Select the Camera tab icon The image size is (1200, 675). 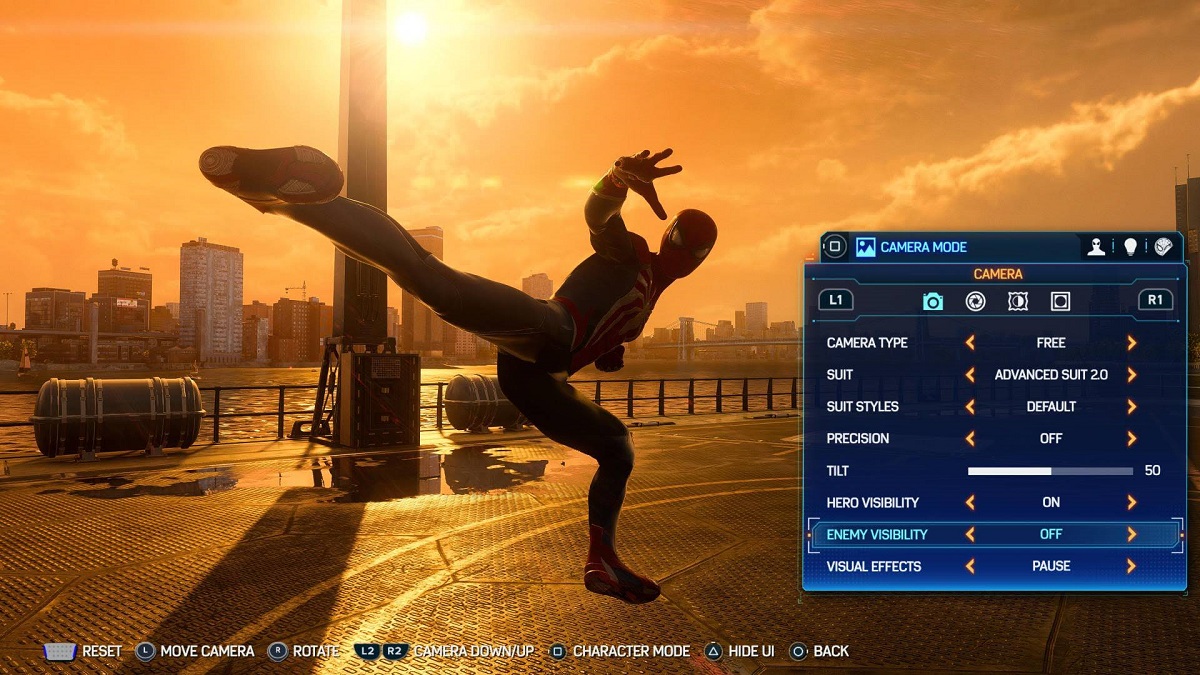coord(933,301)
